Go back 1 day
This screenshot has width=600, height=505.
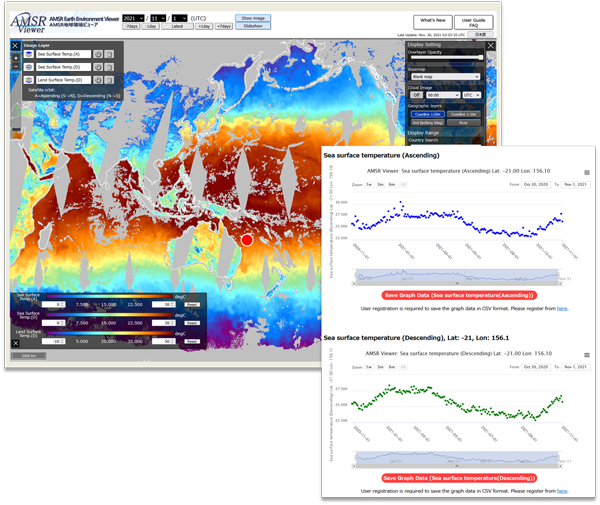tap(150, 26)
